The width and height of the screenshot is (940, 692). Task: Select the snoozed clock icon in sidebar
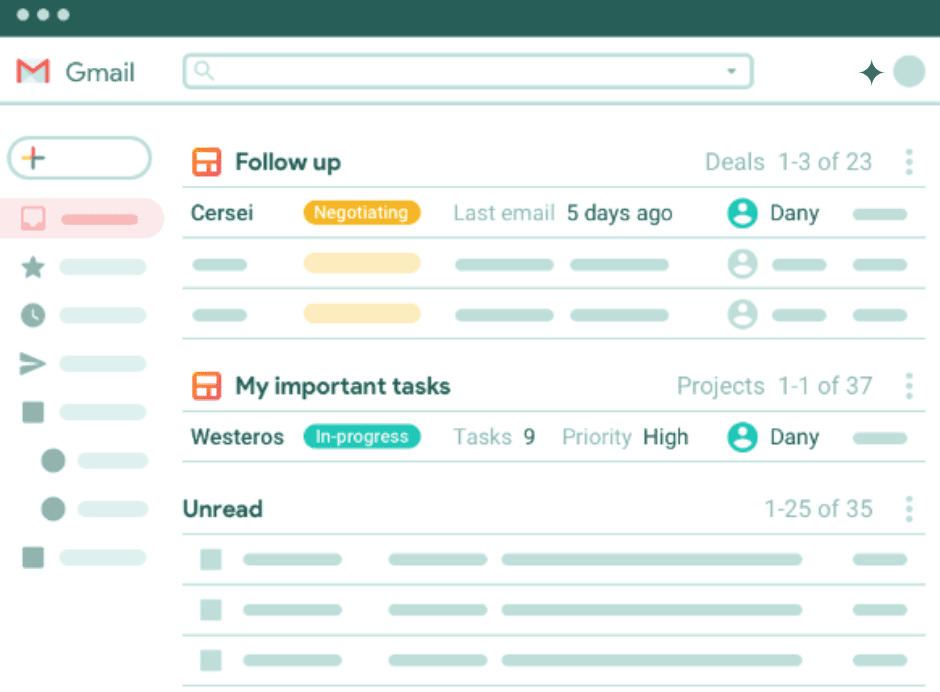(33, 315)
